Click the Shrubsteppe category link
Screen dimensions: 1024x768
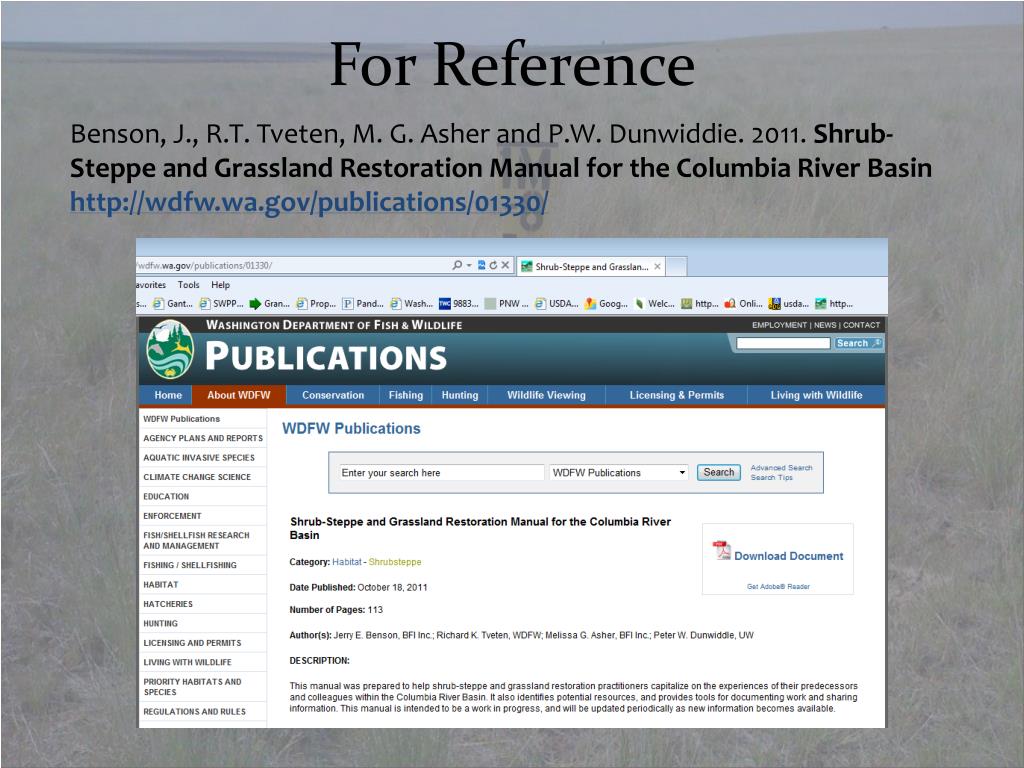[395, 562]
